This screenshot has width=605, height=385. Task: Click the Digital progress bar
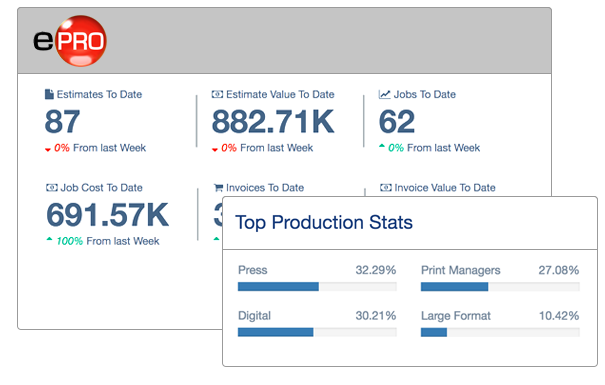317,332
